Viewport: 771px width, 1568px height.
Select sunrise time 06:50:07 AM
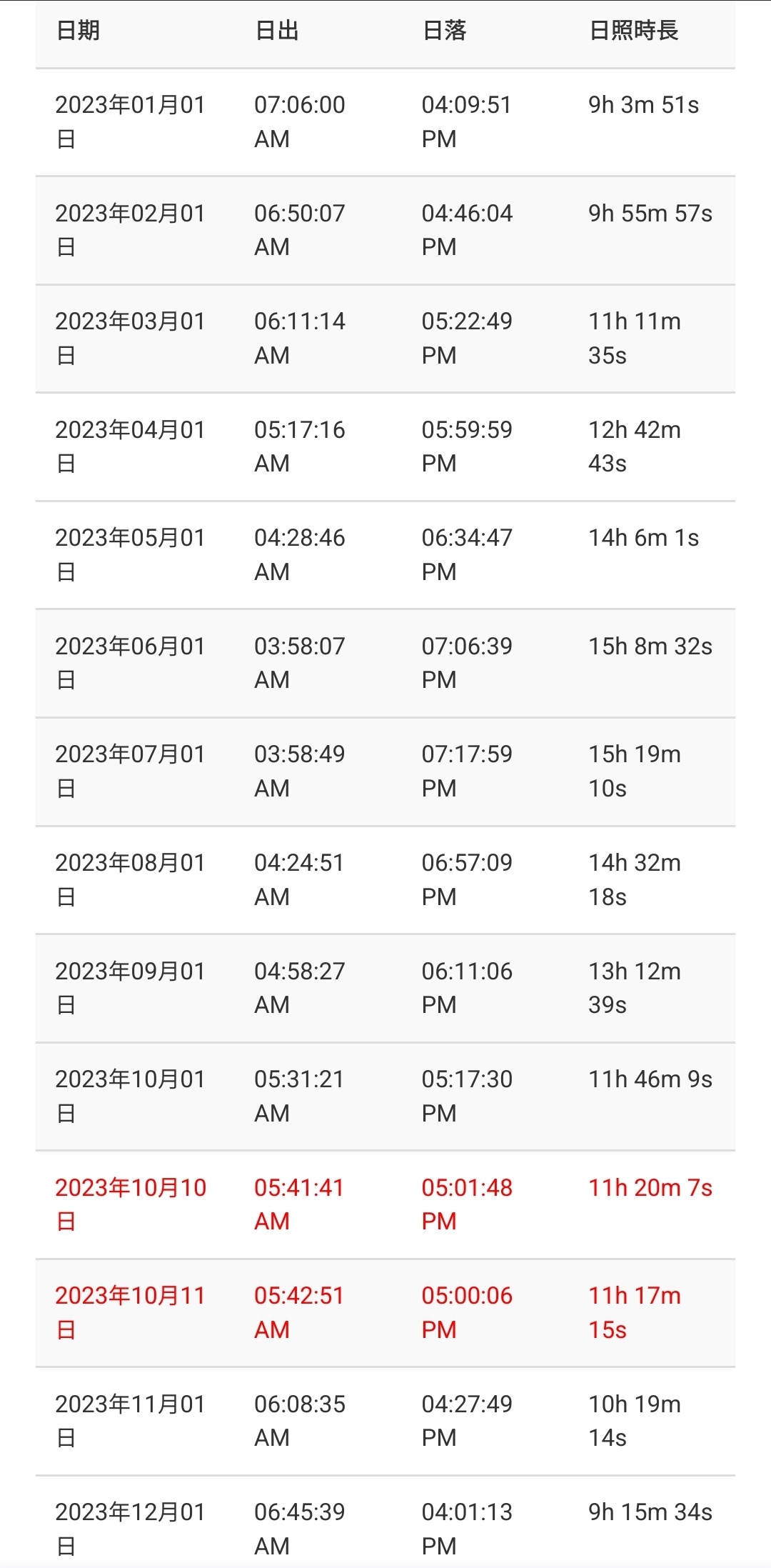point(299,229)
